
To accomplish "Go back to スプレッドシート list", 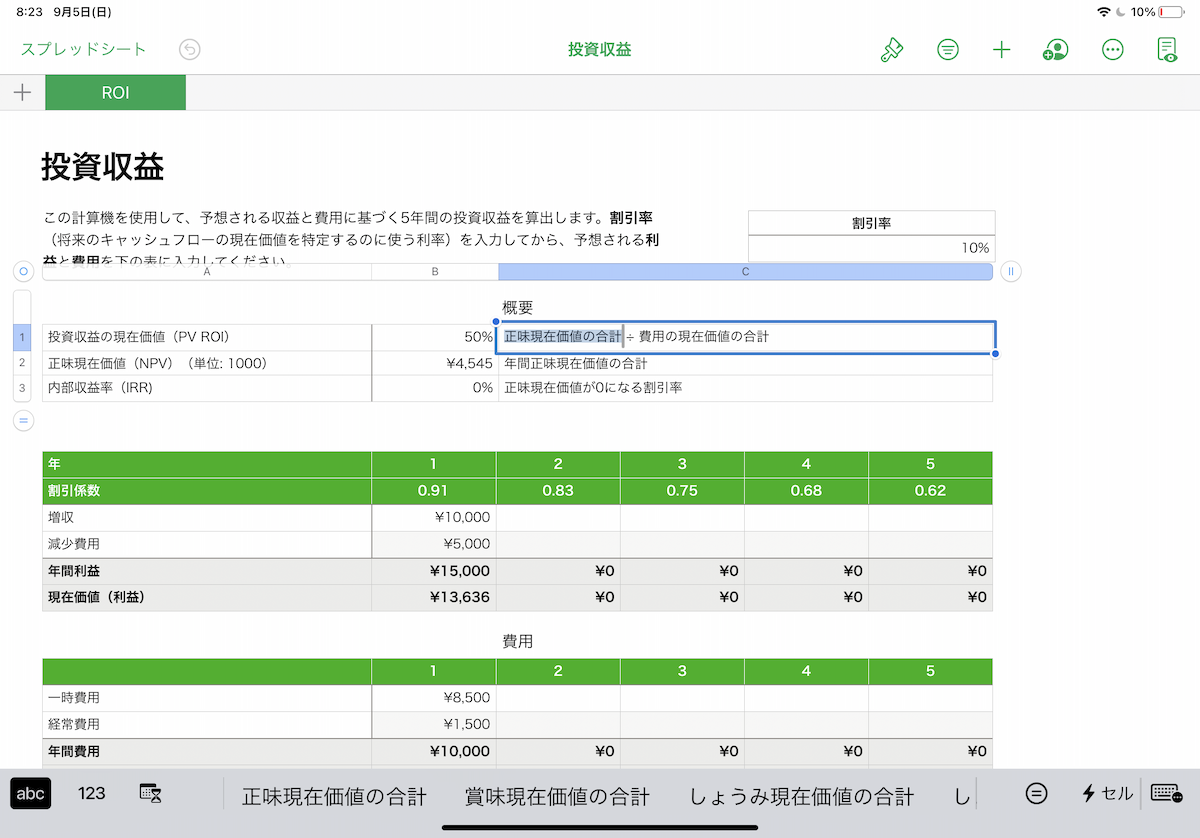I will coord(83,49).
